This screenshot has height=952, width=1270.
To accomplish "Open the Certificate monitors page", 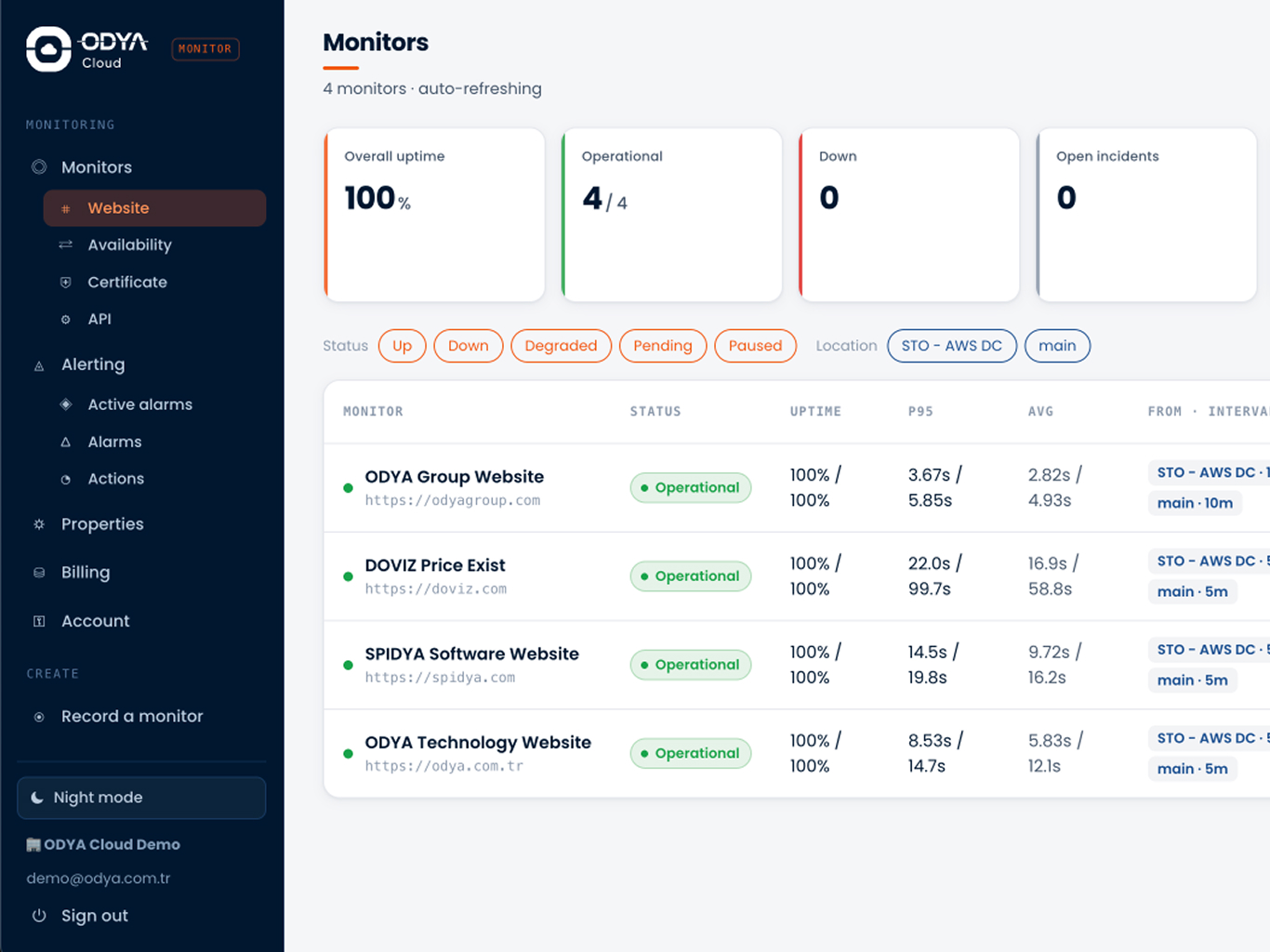I will [154, 282].
